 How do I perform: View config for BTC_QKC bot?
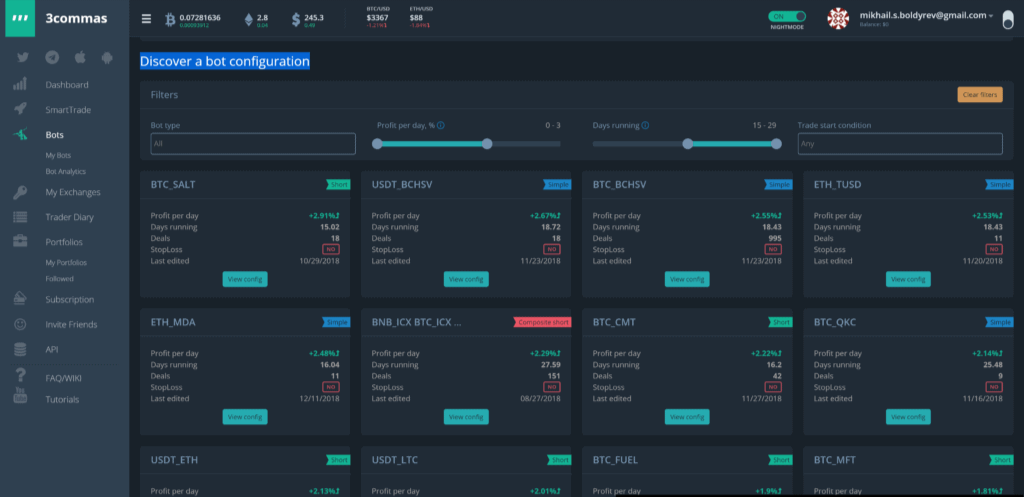click(908, 417)
